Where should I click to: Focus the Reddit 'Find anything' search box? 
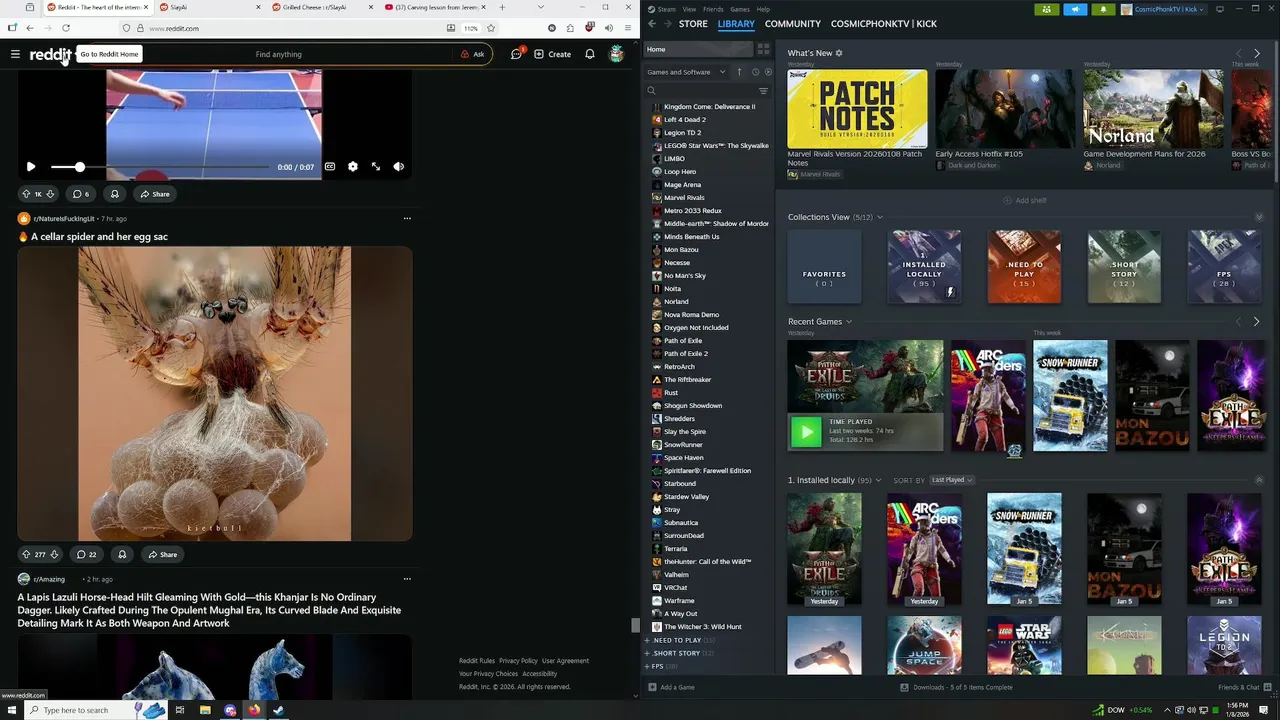[278, 54]
